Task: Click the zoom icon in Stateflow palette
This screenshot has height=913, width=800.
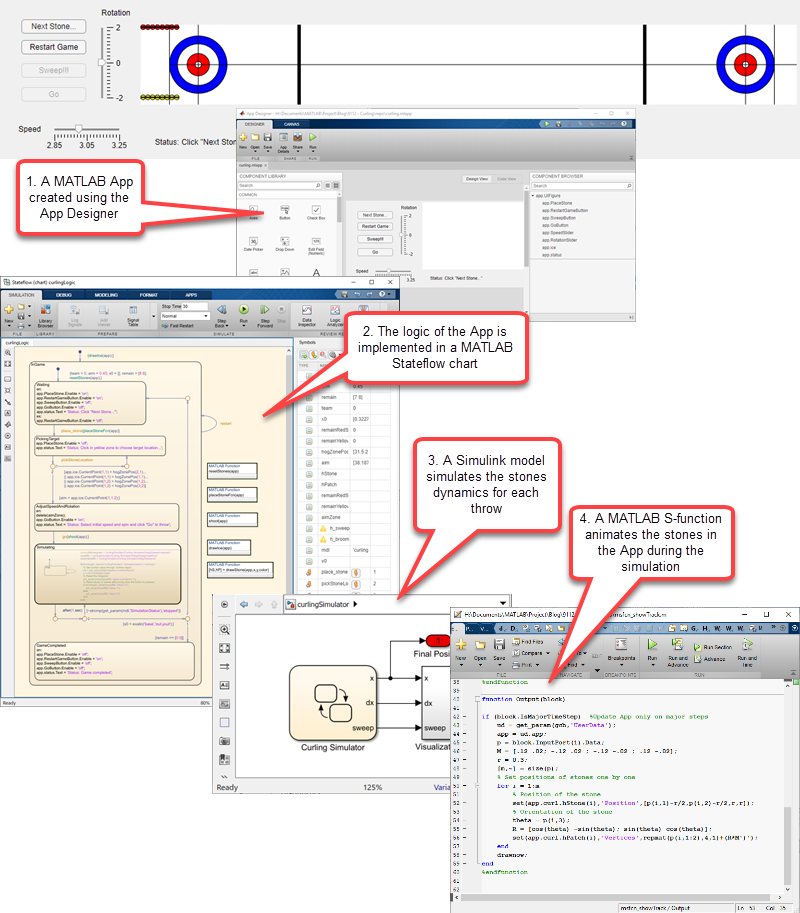Action: pyautogui.click(x=8, y=353)
